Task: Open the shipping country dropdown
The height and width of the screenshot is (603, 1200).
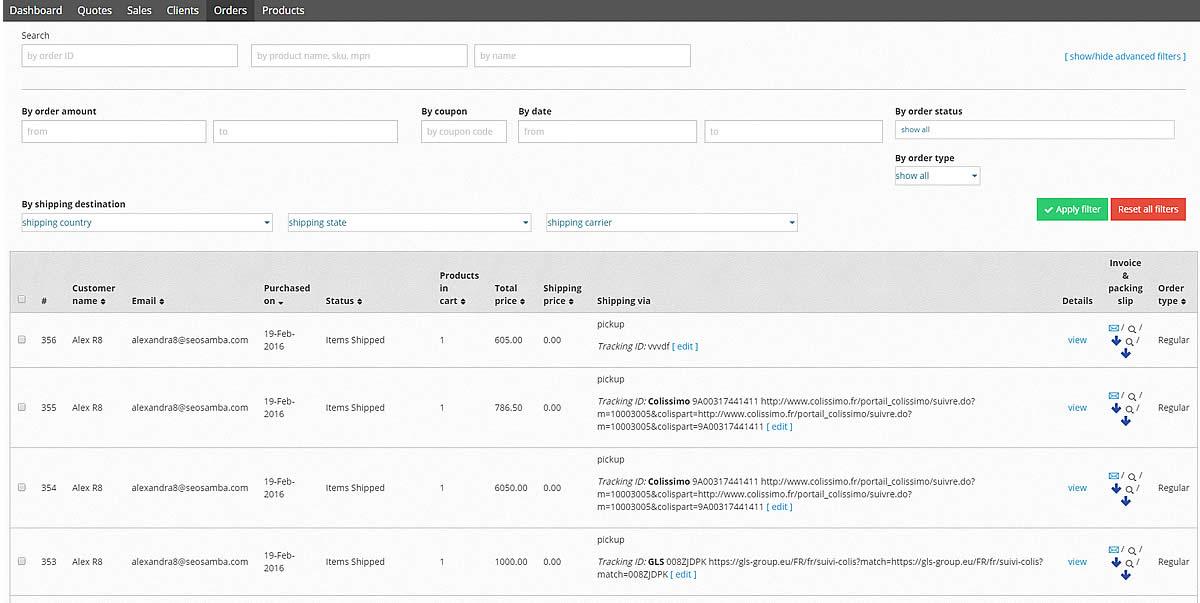Action: point(146,223)
